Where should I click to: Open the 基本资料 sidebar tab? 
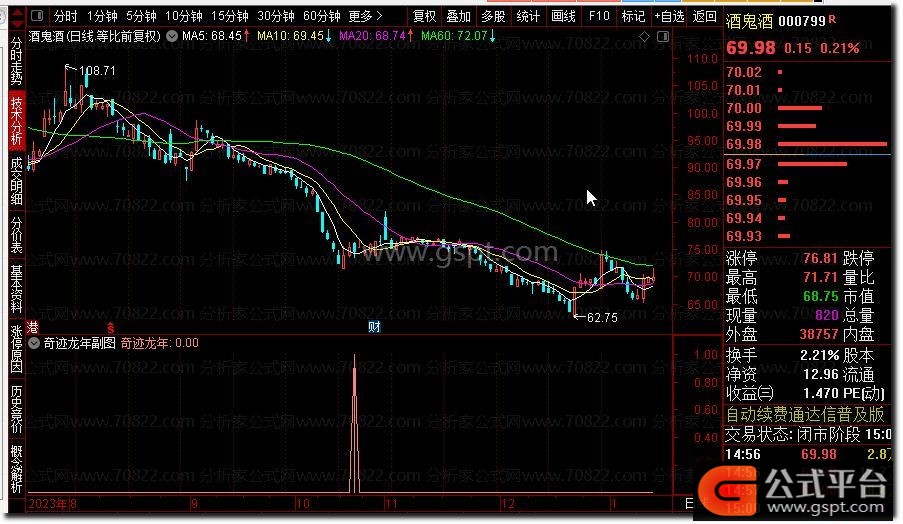[x=17, y=290]
